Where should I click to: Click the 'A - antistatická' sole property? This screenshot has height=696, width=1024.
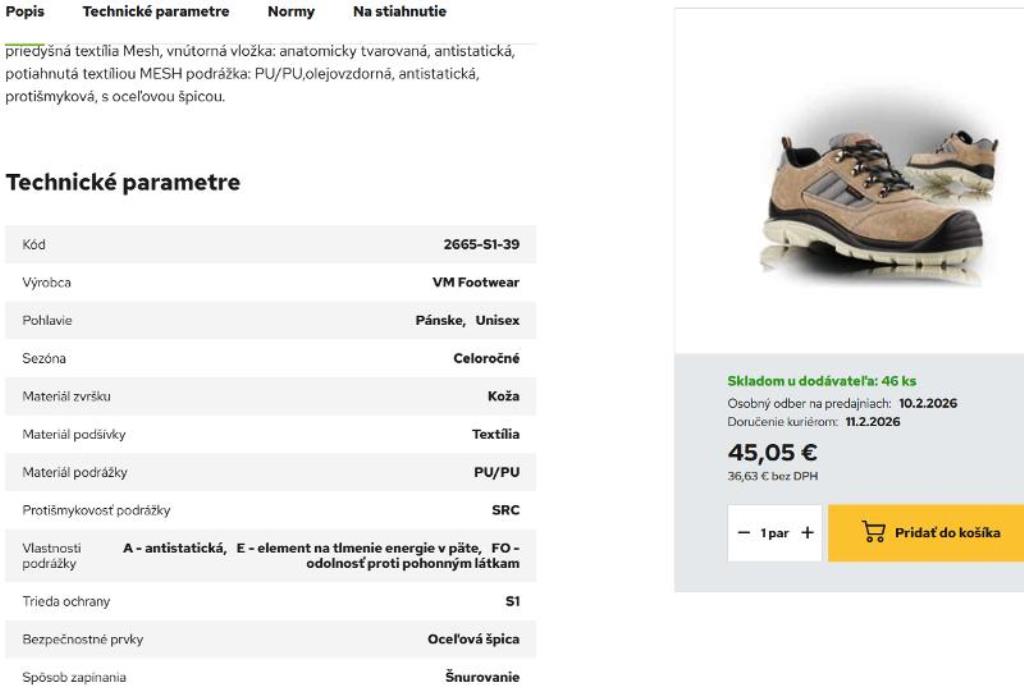(175, 548)
